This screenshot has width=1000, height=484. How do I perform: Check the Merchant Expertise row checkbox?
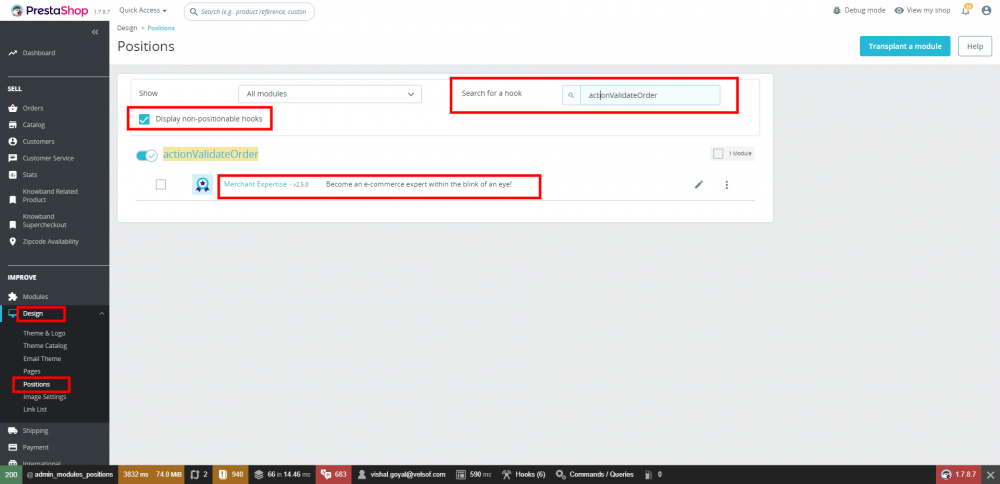point(161,184)
